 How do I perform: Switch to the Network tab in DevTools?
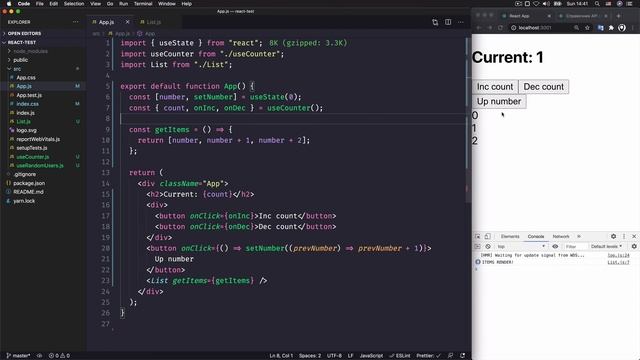coord(560,237)
